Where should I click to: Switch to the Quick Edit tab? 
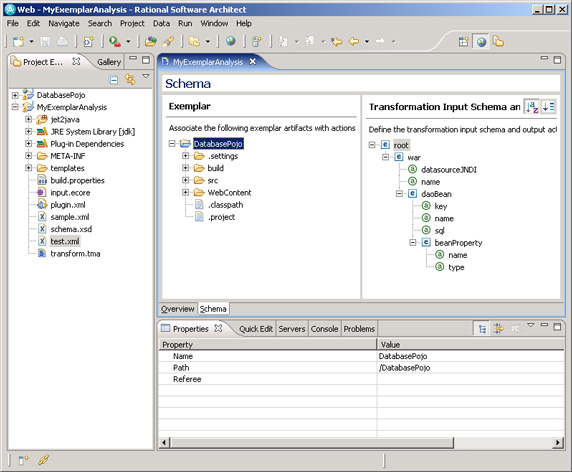pyautogui.click(x=256, y=329)
